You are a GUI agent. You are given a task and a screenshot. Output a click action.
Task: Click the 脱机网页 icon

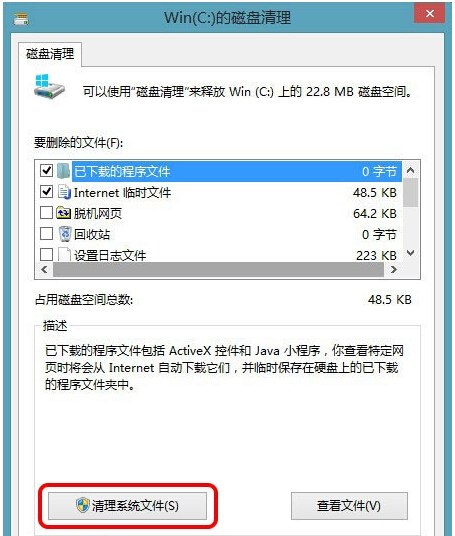point(63,213)
